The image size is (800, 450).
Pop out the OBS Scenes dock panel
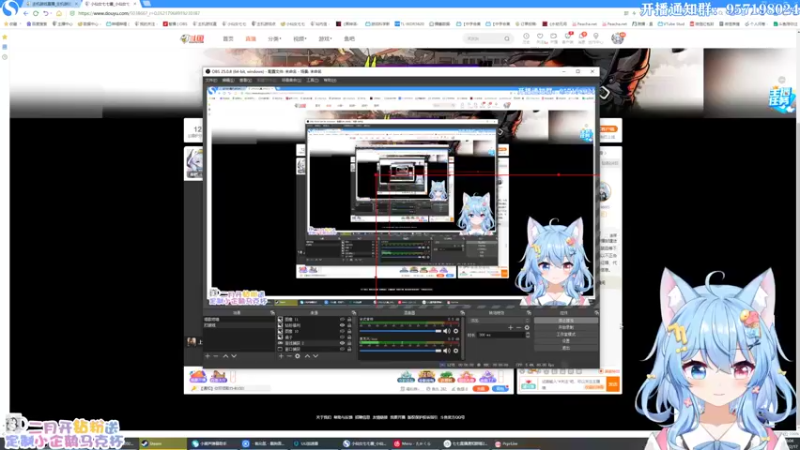pos(272,312)
